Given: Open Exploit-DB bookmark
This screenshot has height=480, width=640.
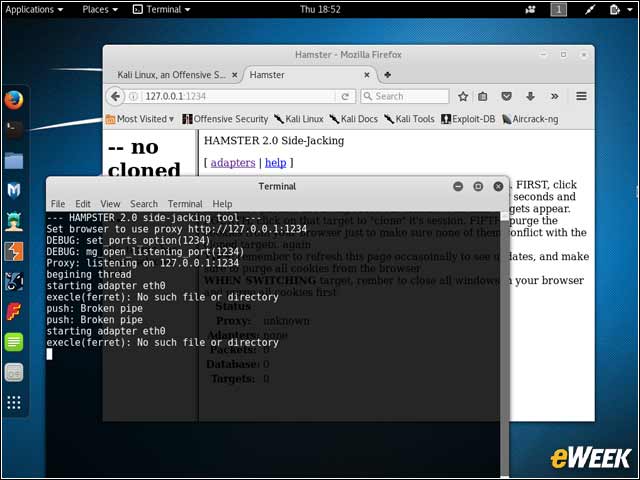Looking at the screenshot, I should click(468, 119).
